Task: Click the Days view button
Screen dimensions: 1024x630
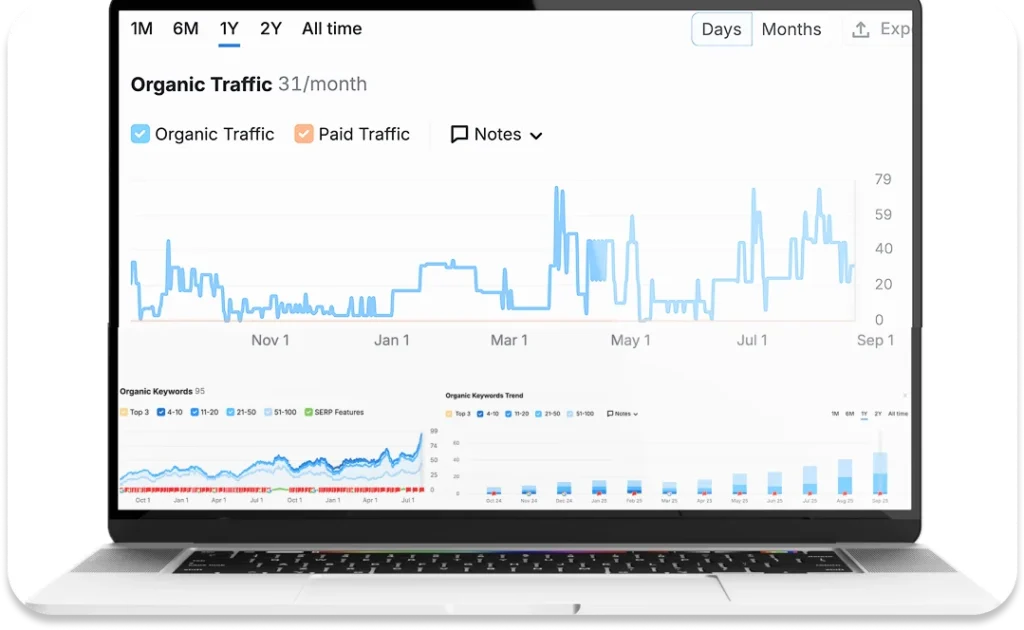Action: point(721,30)
